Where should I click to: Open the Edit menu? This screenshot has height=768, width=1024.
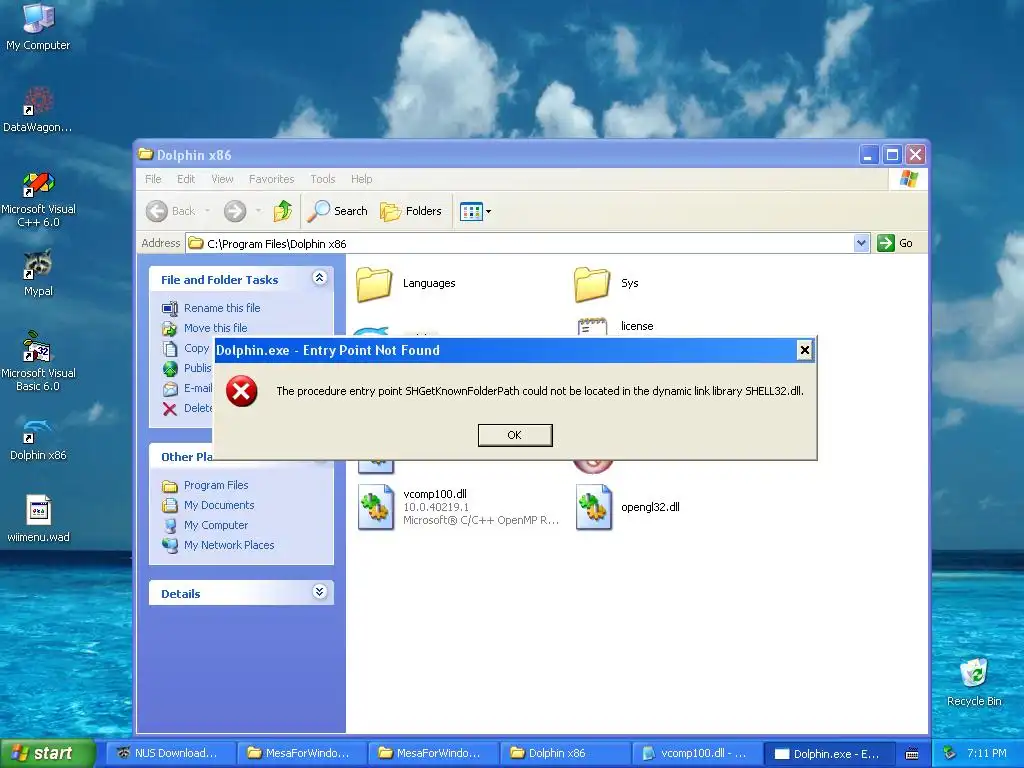pyautogui.click(x=186, y=179)
